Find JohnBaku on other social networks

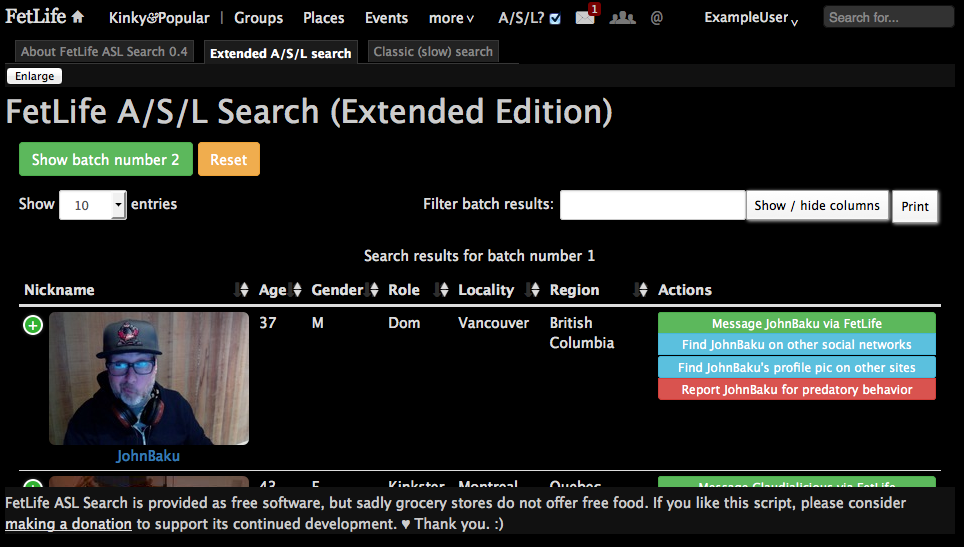797,344
